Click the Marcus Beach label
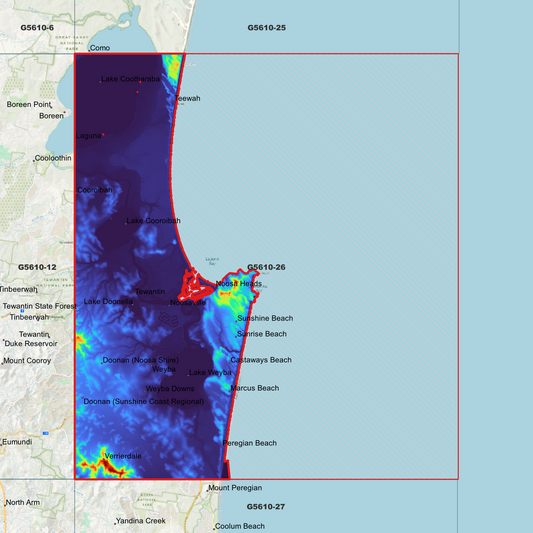This screenshot has height=533, width=533. 255,388
